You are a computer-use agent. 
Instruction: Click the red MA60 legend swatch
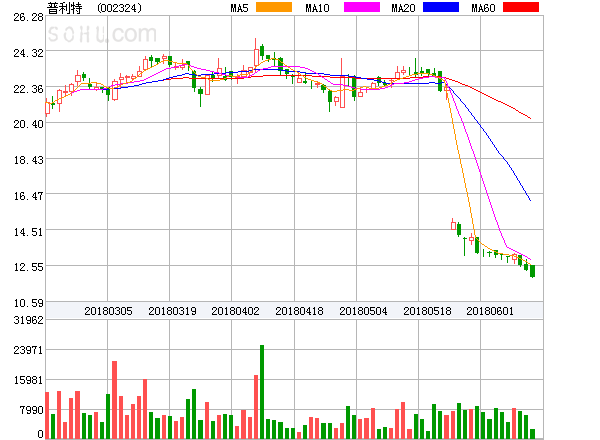(x=521, y=7)
